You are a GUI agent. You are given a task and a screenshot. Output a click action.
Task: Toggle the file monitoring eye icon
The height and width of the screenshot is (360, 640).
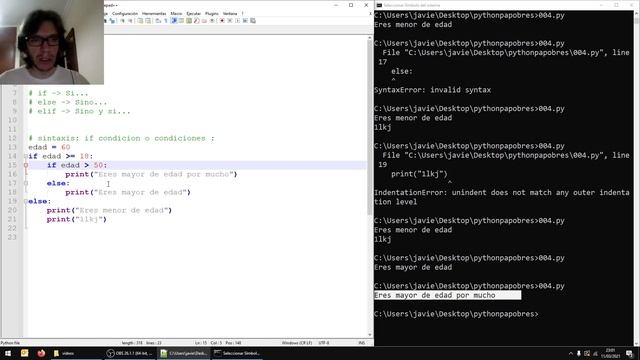coord(212,20)
